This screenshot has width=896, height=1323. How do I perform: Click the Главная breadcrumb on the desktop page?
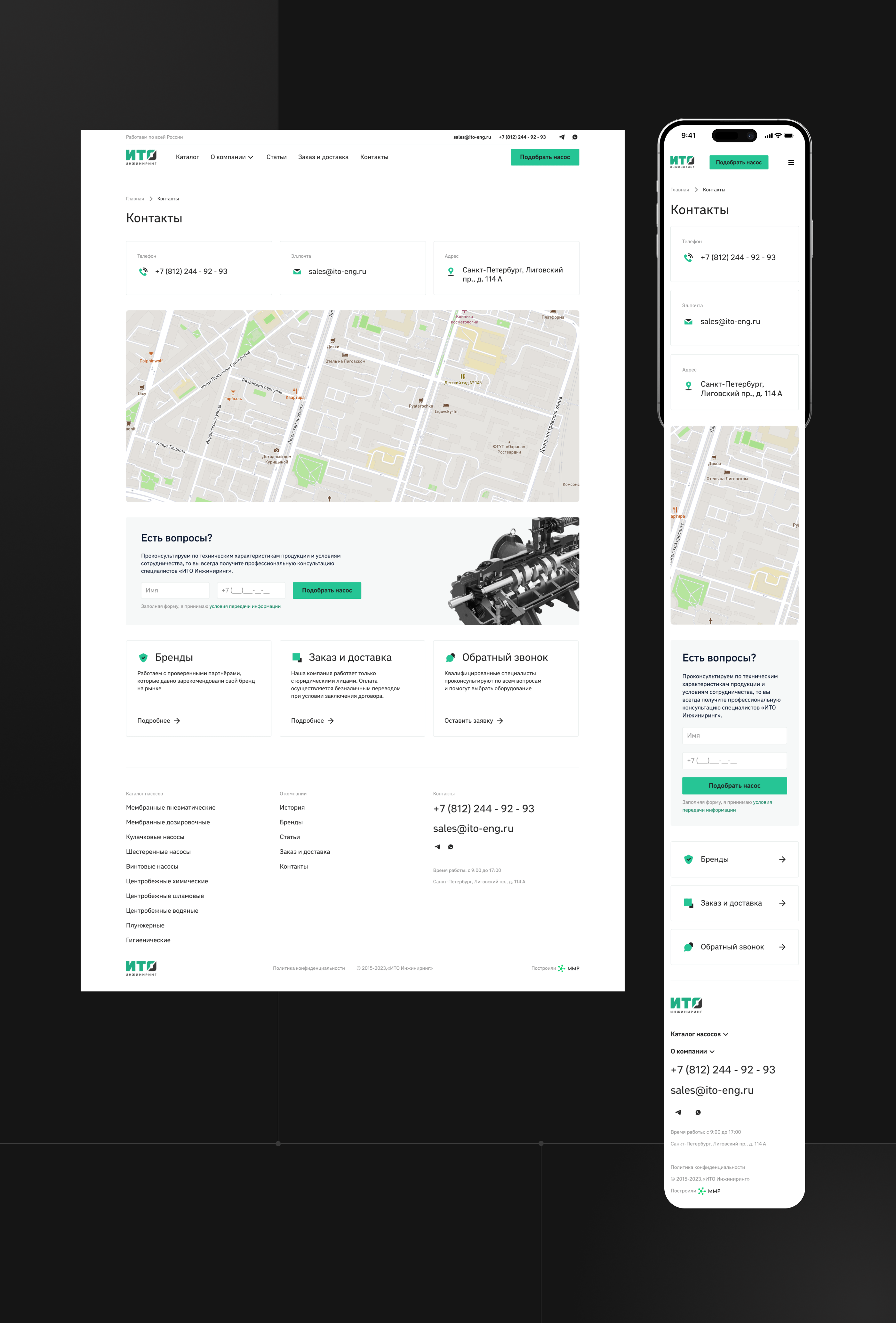click(x=135, y=199)
